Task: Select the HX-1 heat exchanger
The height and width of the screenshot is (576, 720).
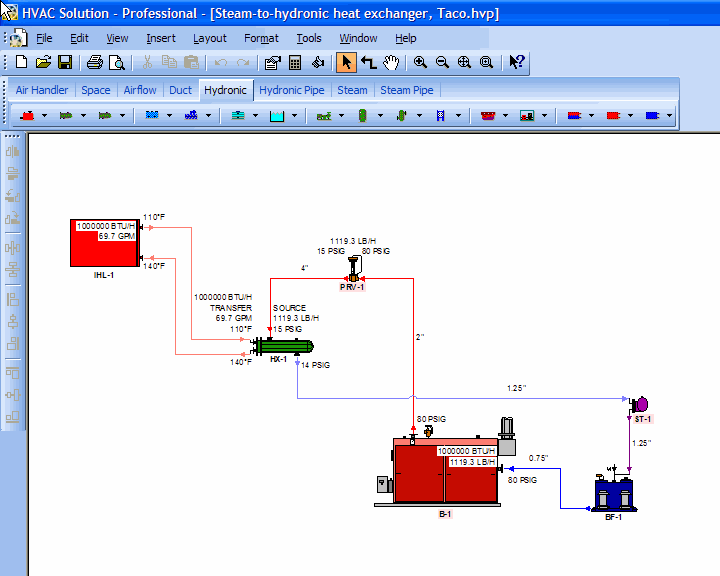Action: coord(282,346)
